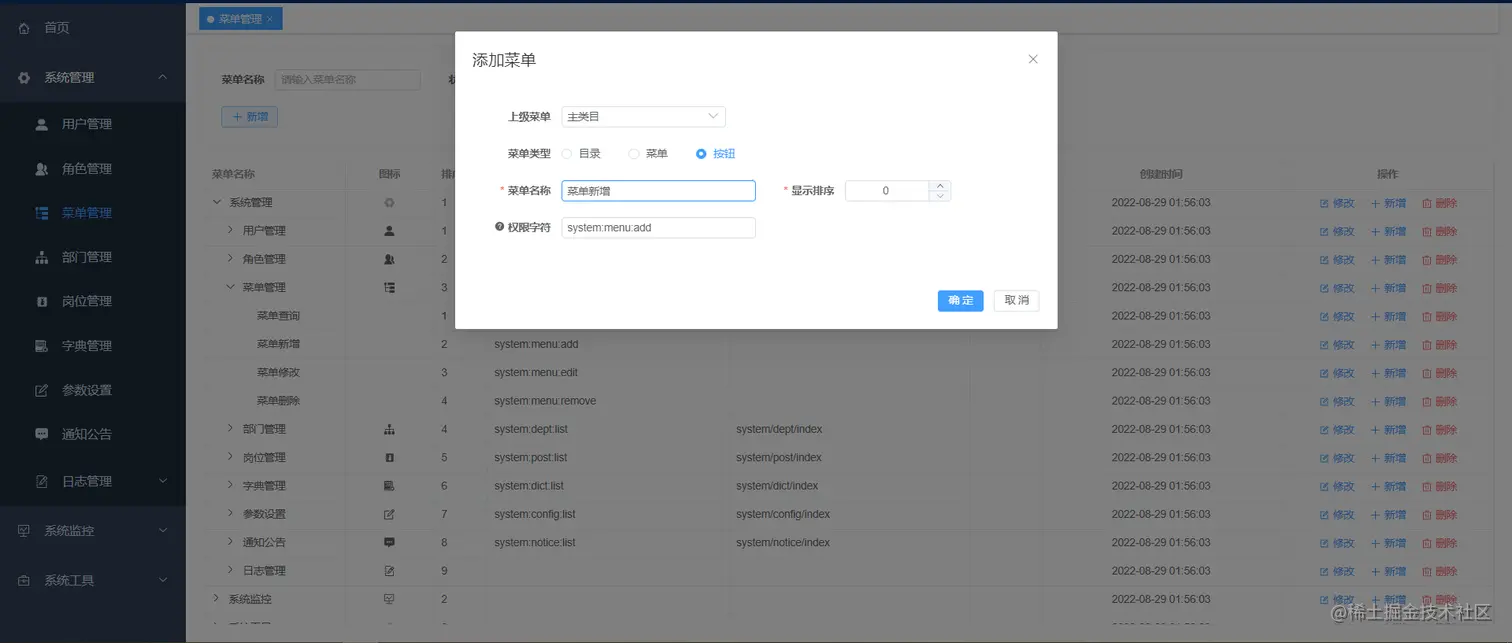
Task: Click the message icon in table's 通知公告 row
Action: point(390,543)
